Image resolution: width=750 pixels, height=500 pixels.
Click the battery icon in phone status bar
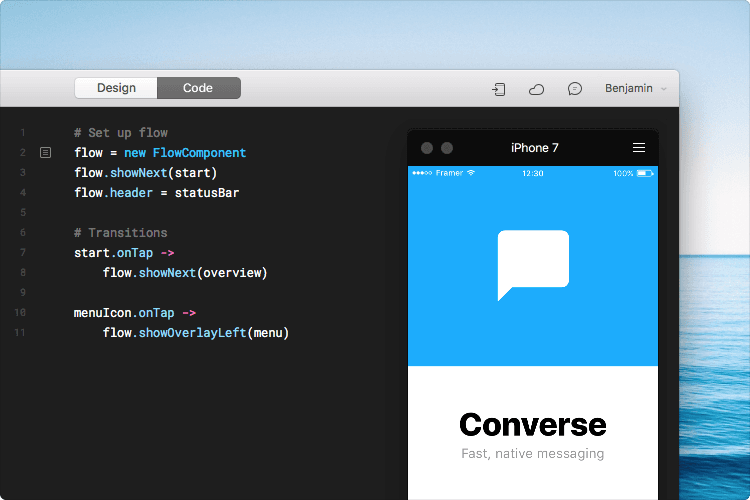tap(645, 173)
